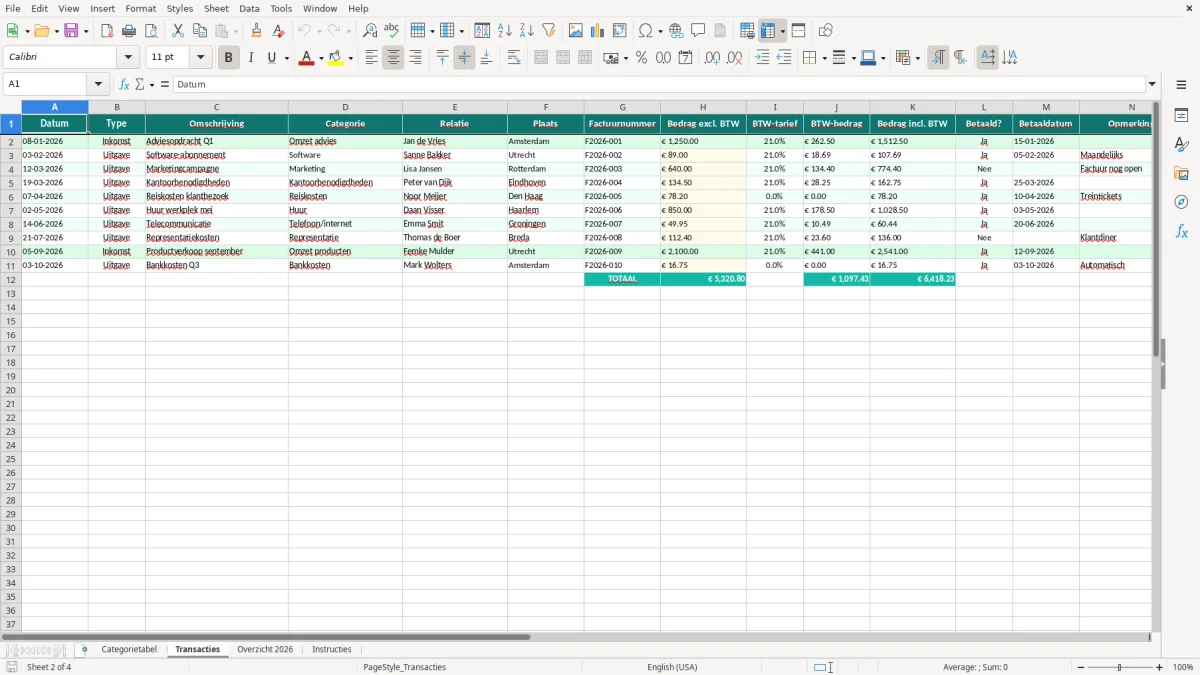Screen dimensions: 1200x675
Task: Toggle Freeze Rows and Columns
Action: [768, 31]
